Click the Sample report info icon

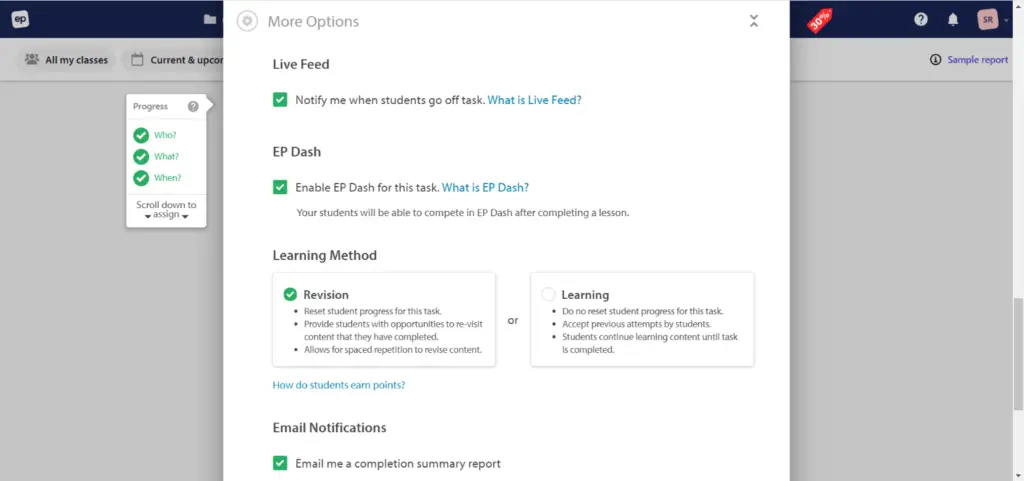click(x=936, y=60)
